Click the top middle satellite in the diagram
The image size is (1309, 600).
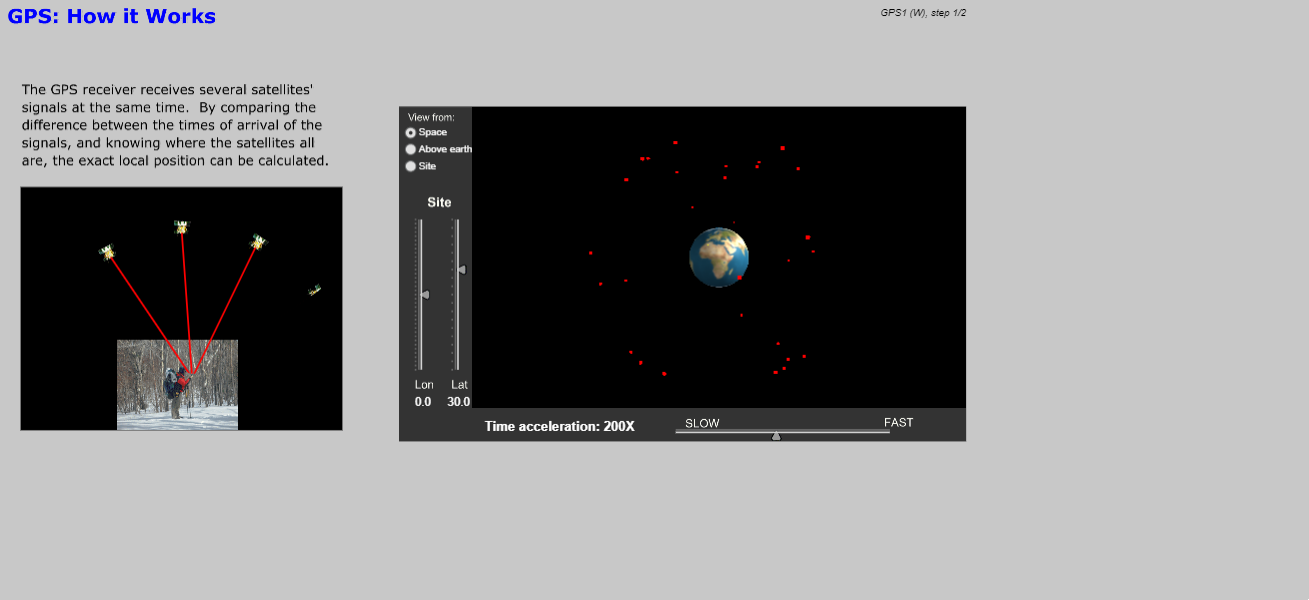click(x=181, y=227)
